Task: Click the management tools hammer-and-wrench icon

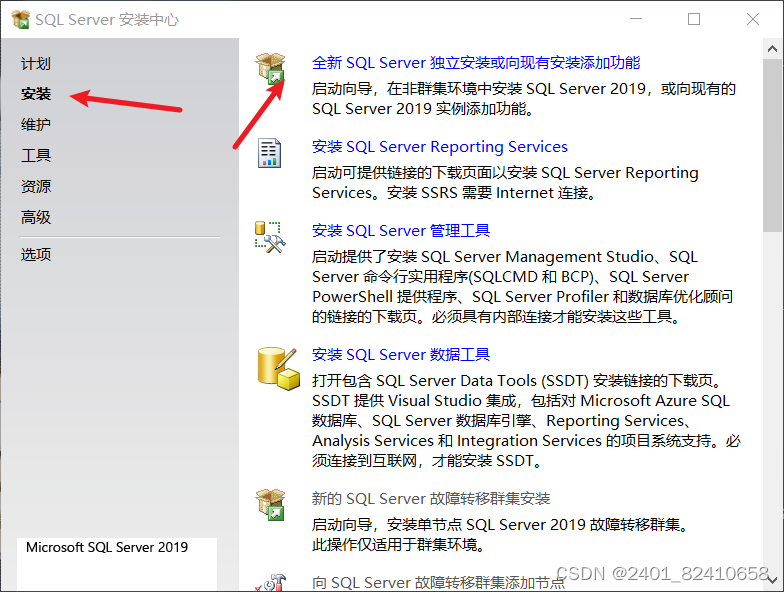Action: pyautogui.click(x=270, y=237)
